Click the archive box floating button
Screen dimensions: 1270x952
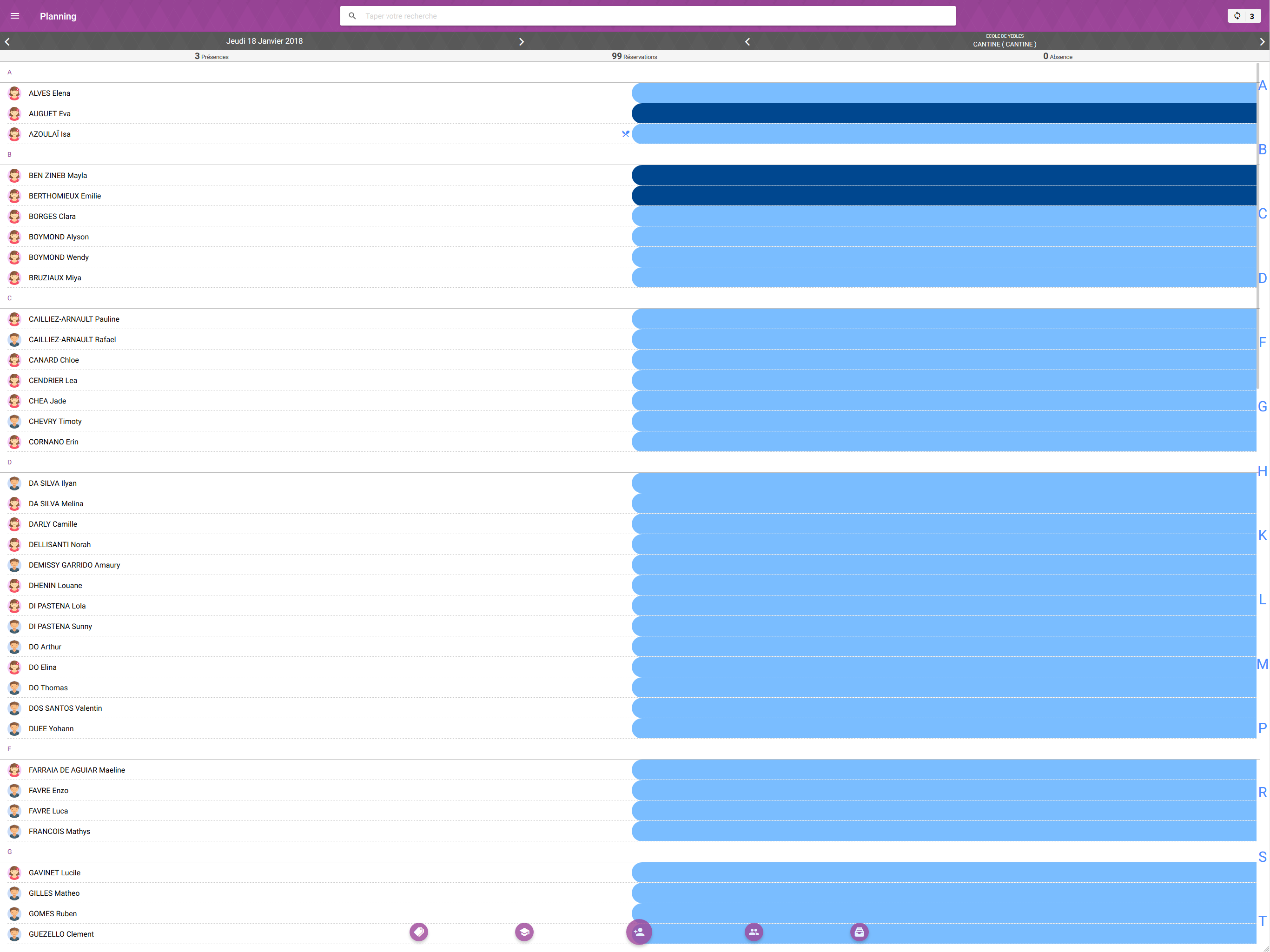[860, 932]
